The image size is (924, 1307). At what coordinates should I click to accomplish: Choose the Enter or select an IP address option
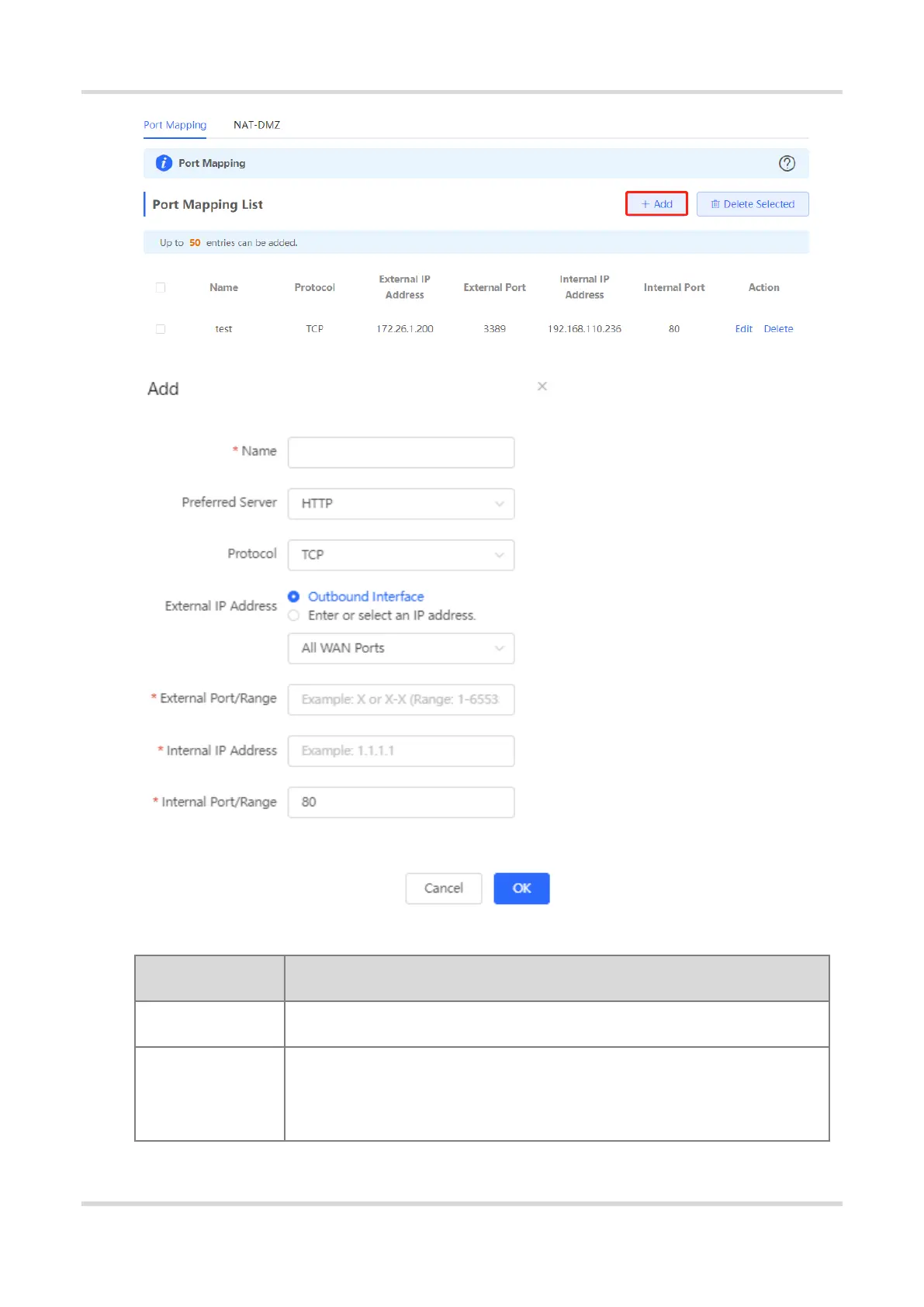[294, 615]
